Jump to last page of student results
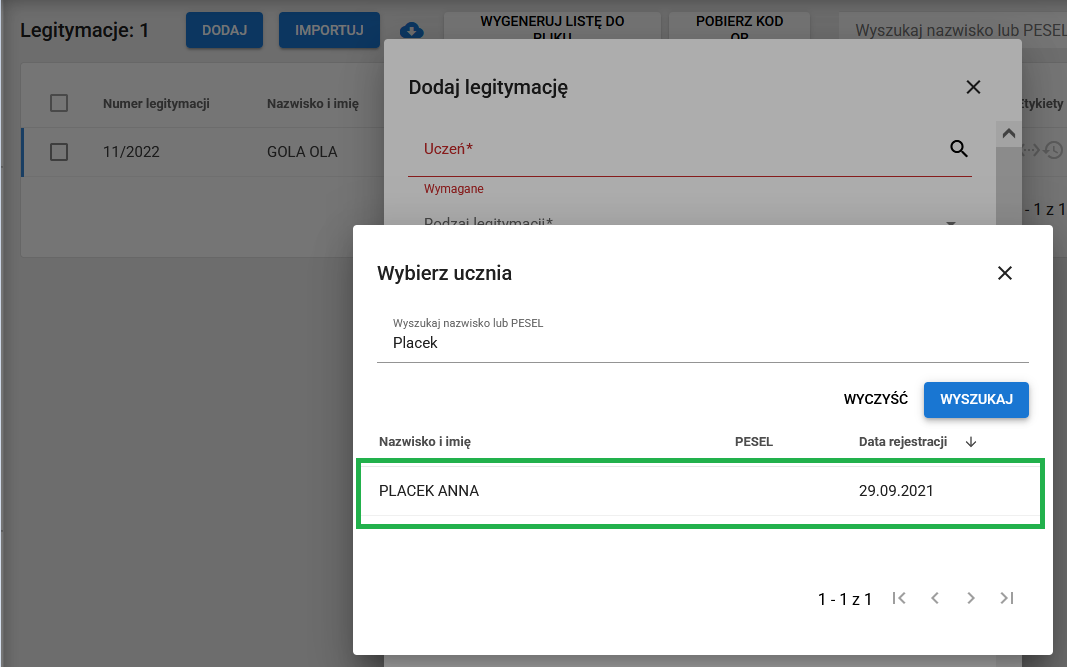1067x667 pixels. [x=1006, y=597]
